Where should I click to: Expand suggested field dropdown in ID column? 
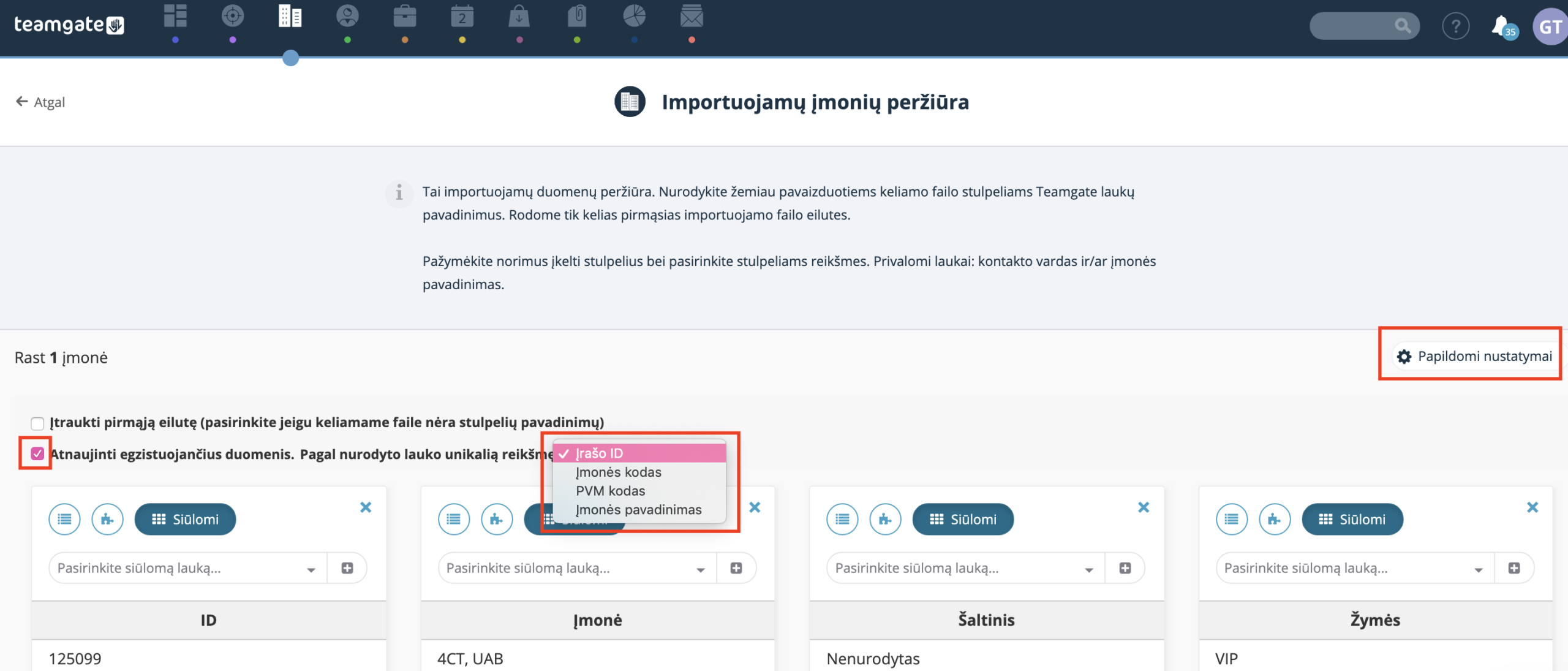187,568
